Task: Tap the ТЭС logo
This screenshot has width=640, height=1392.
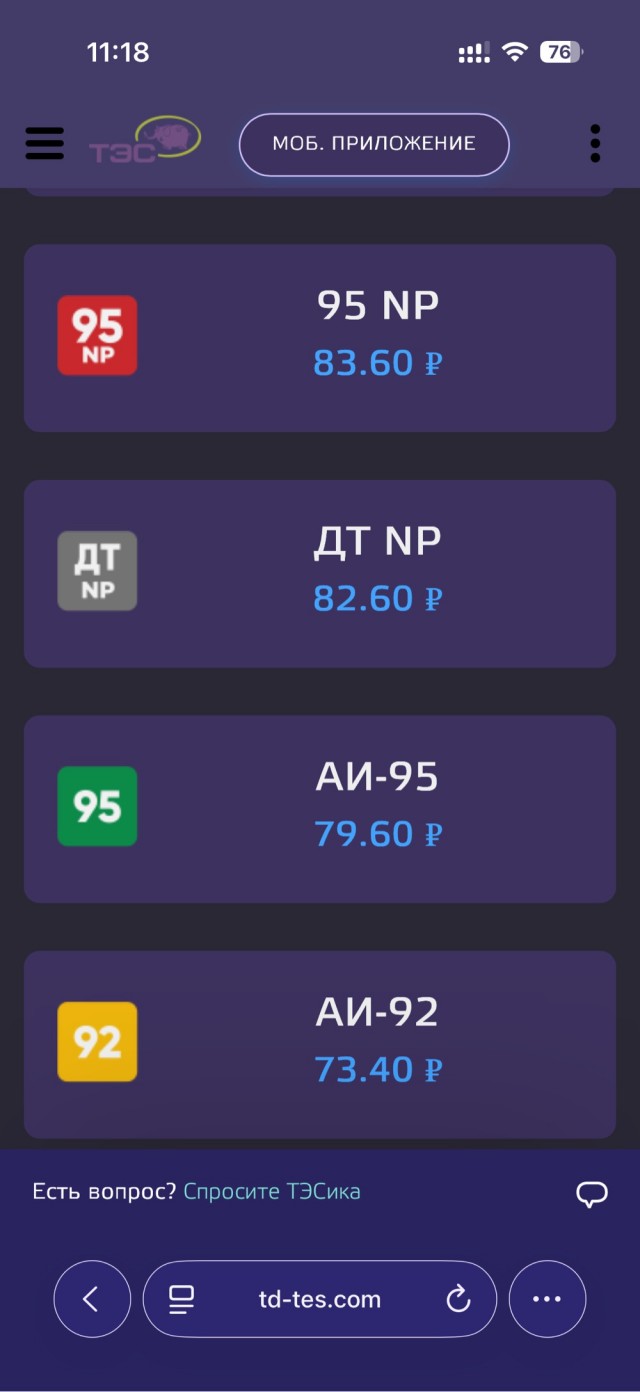Action: coord(145,141)
